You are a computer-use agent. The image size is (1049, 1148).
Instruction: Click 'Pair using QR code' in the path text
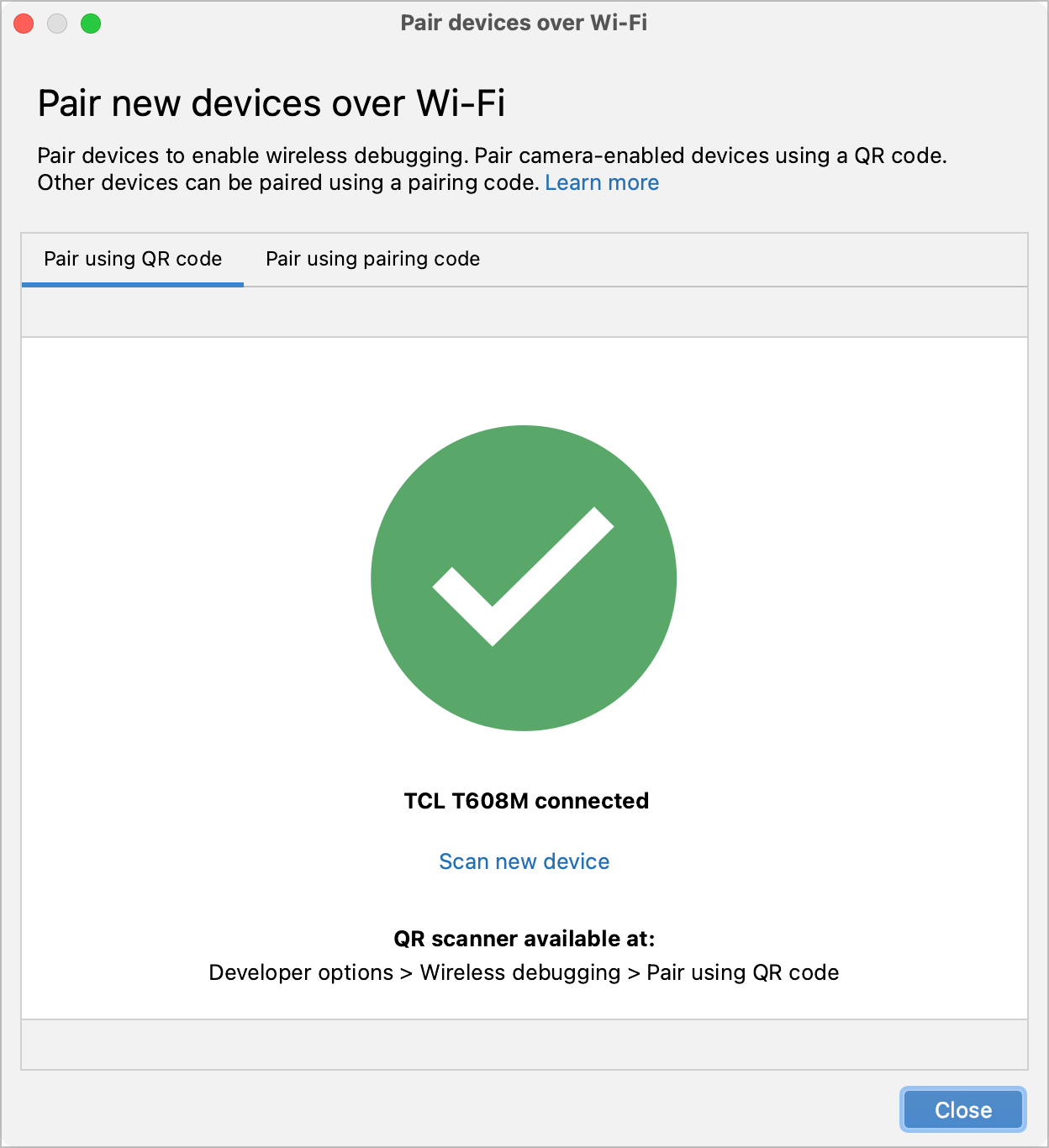pos(742,972)
